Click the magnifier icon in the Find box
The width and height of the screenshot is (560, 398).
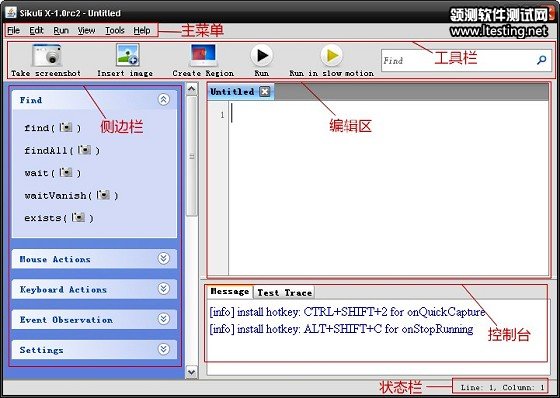point(541,60)
